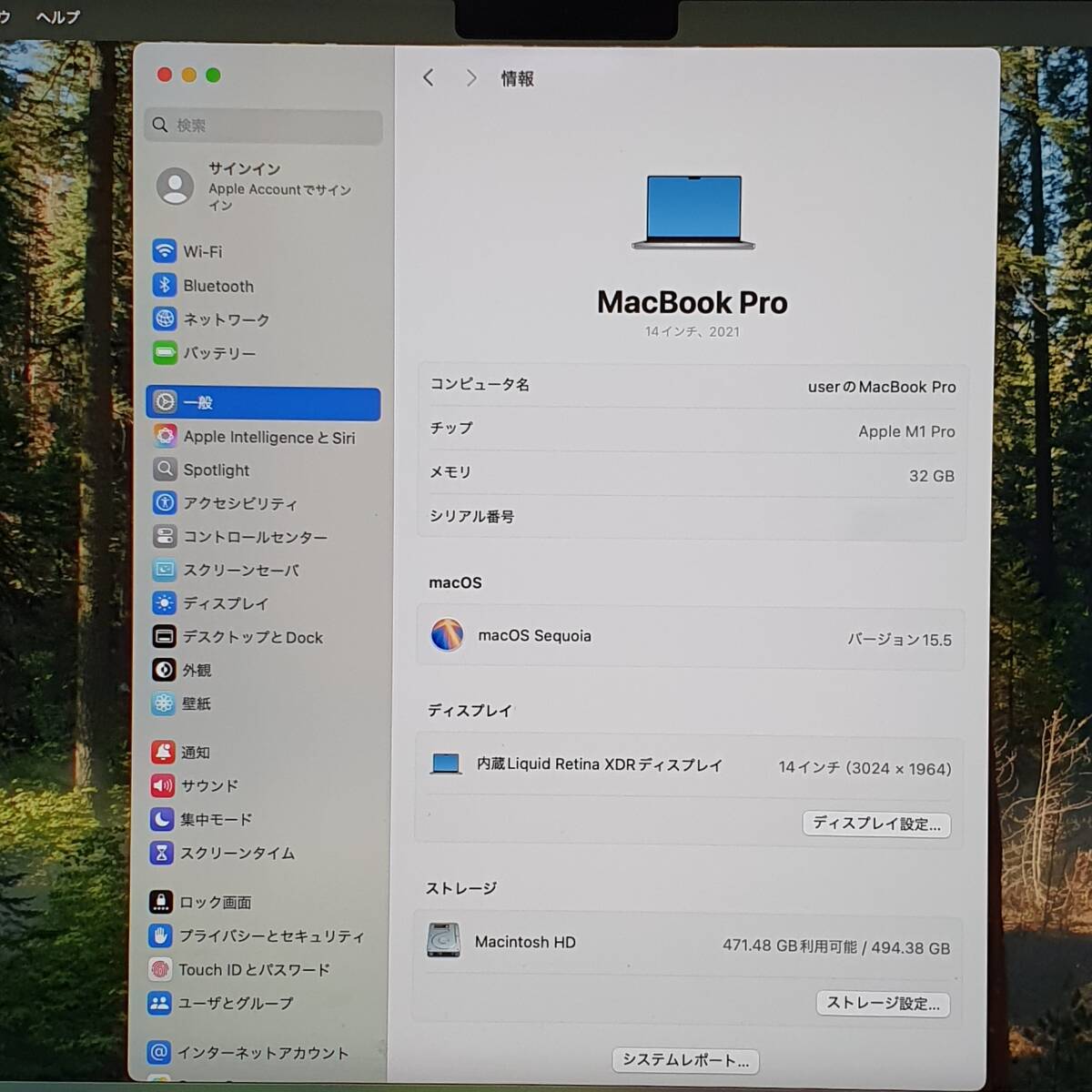
Task: Click the MacBook Pro laptop image
Action: pyautogui.click(x=693, y=212)
